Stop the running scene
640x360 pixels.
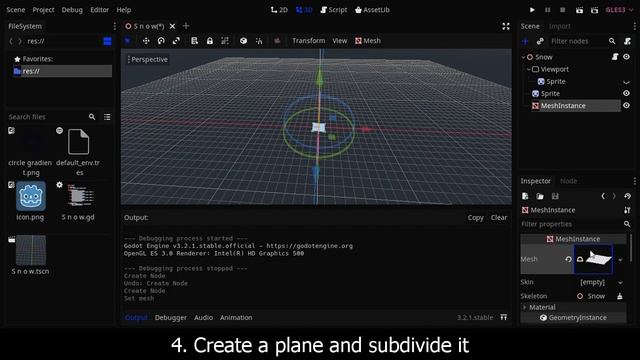(x=562, y=10)
